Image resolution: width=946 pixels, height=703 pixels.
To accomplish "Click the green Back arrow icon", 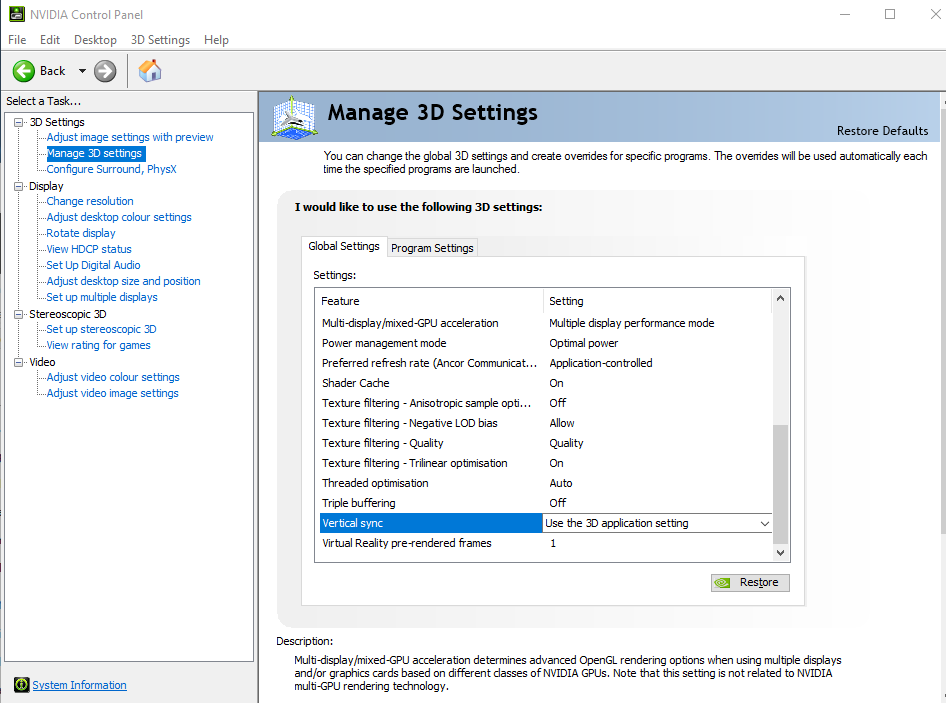I will point(24,71).
